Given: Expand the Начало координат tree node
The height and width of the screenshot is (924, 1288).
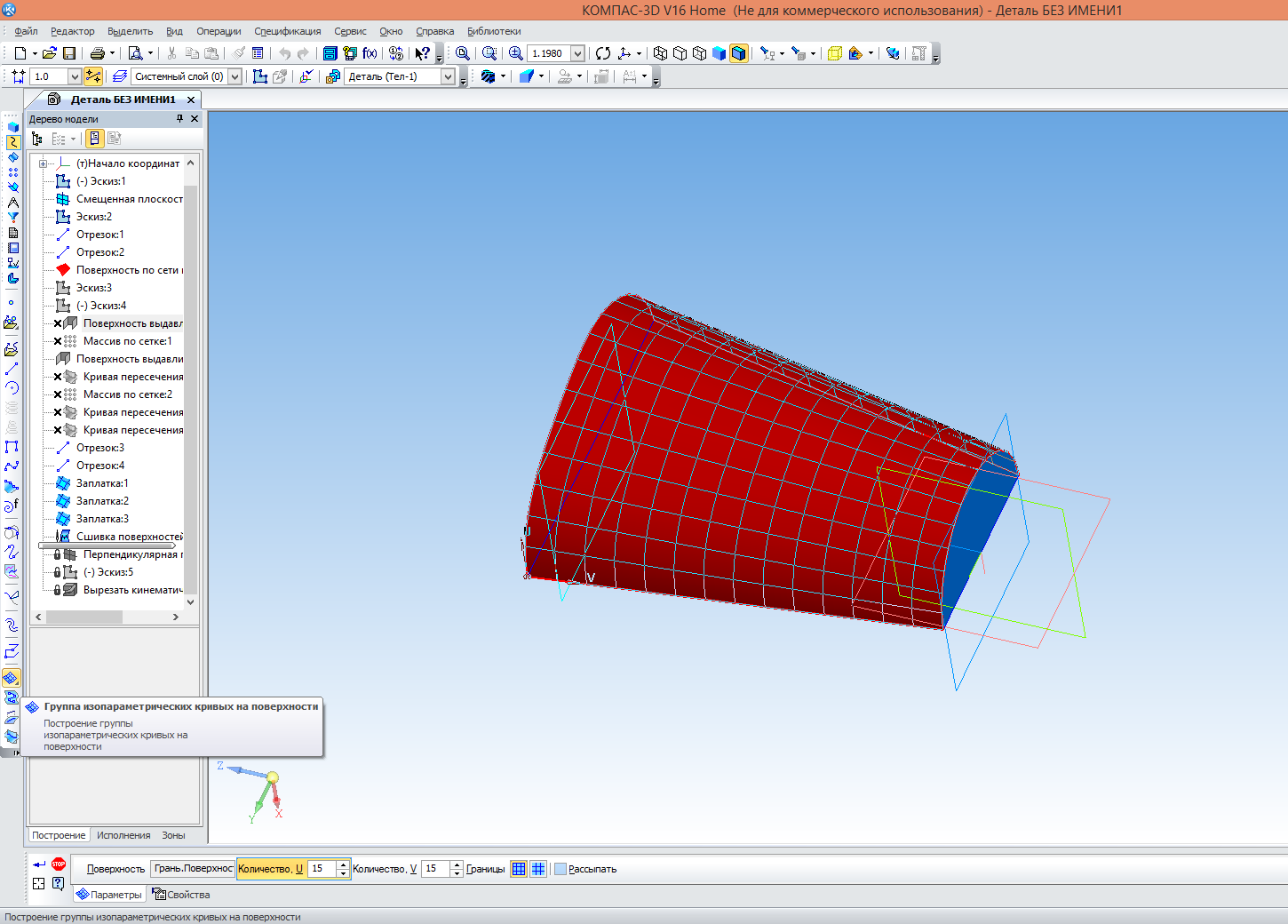Looking at the screenshot, I should tap(43, 163).
